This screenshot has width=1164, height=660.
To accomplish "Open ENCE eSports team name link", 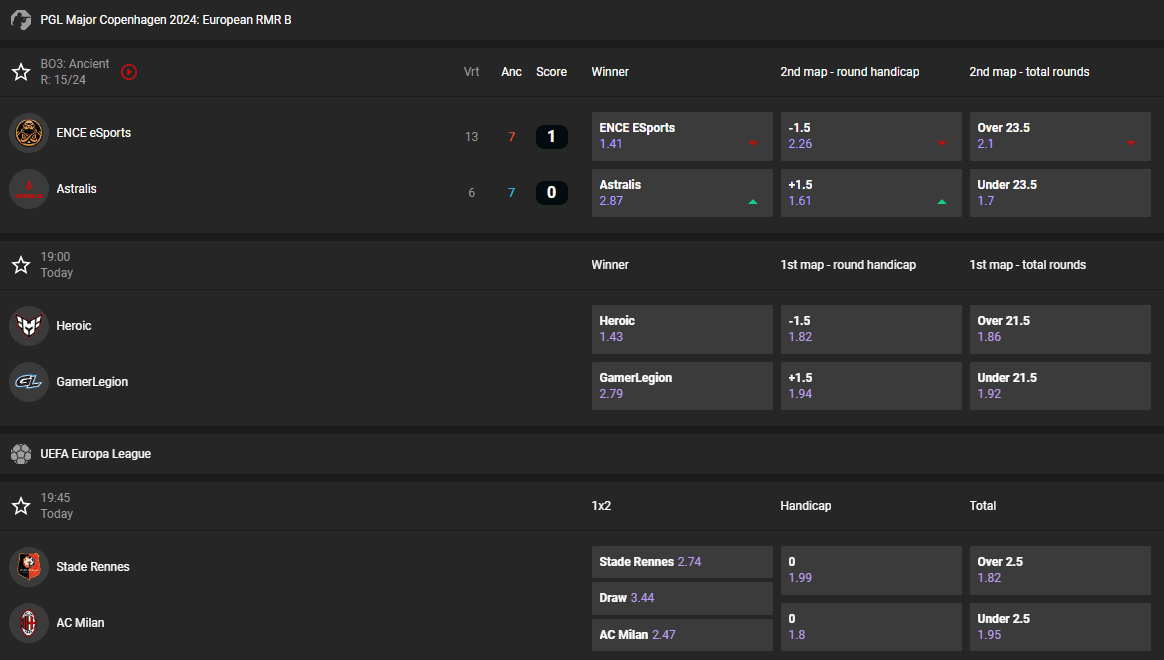I will (94, 133).
